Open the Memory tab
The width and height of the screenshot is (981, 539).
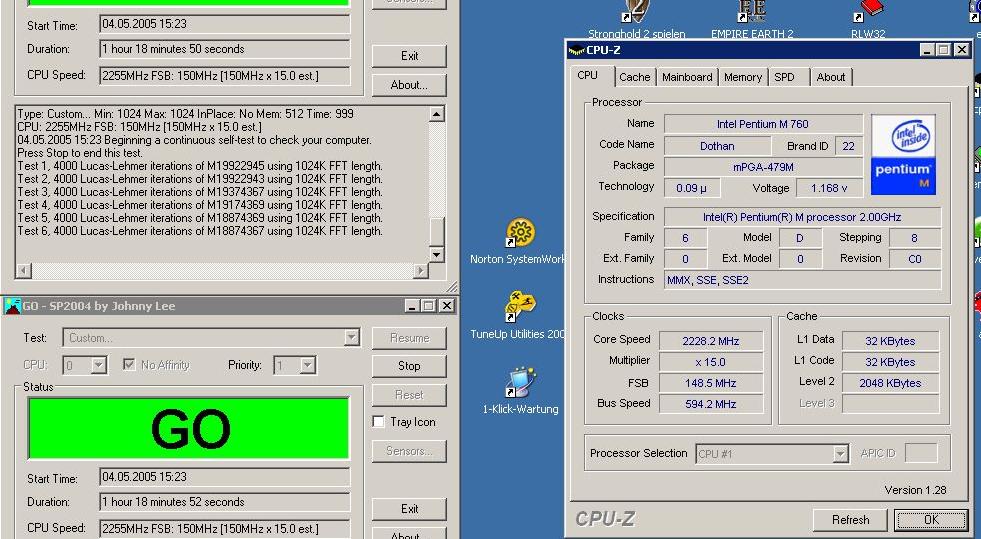tap(743, 77)
